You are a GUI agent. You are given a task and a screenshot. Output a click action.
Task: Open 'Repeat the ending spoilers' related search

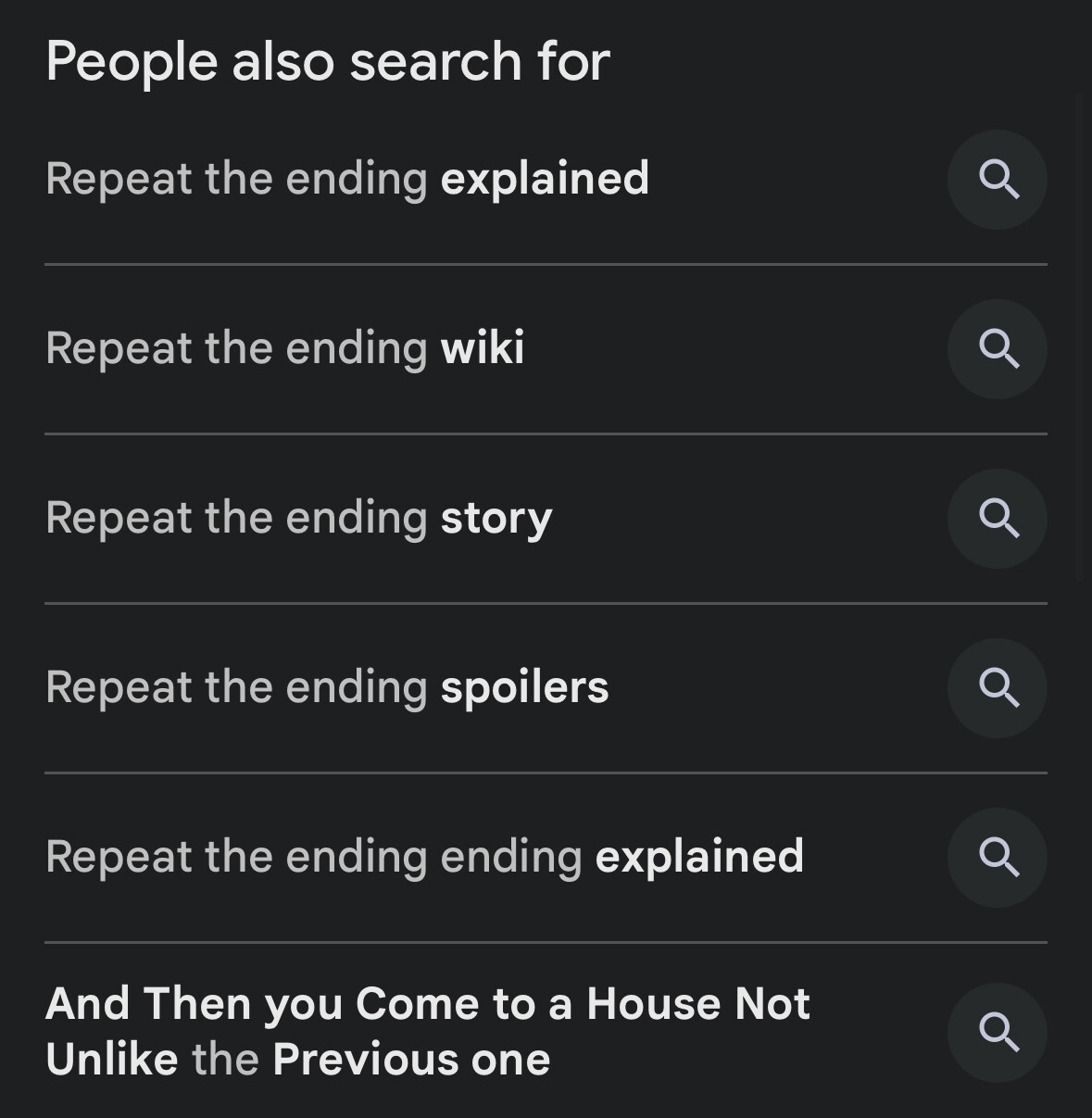(x=327, y=687)
